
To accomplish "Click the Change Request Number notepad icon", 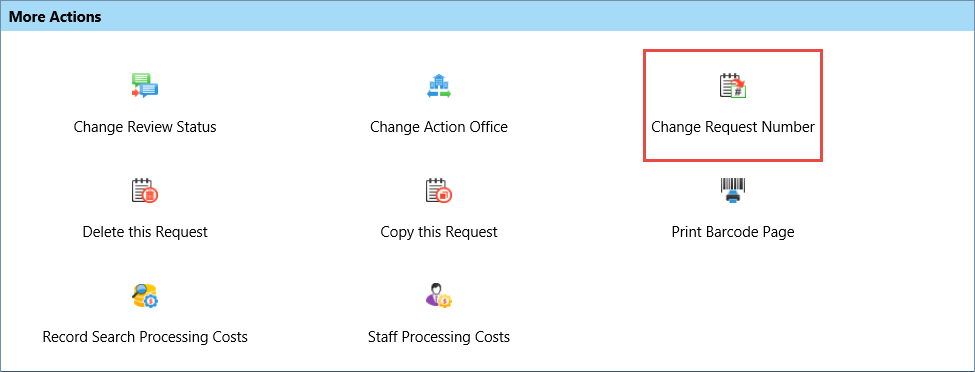I will [732, 86].
